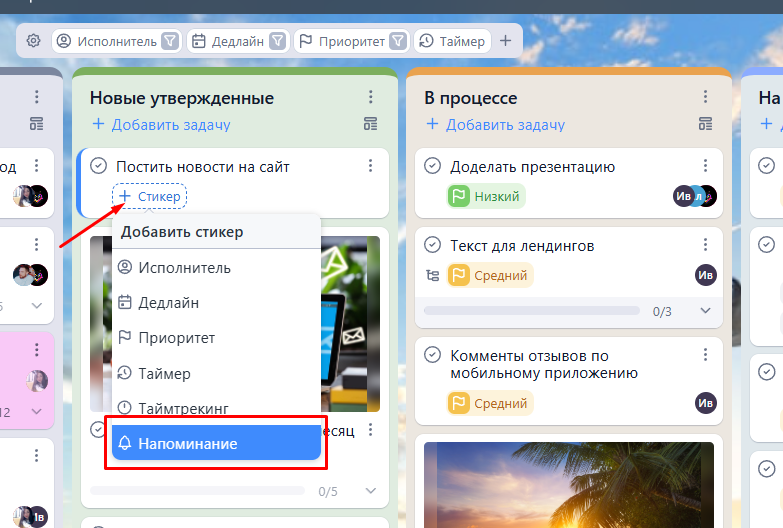The image size is (783, 528).
Task: Open В процессе column options menu
Action: pyautogui.click(x=705, y=97)
